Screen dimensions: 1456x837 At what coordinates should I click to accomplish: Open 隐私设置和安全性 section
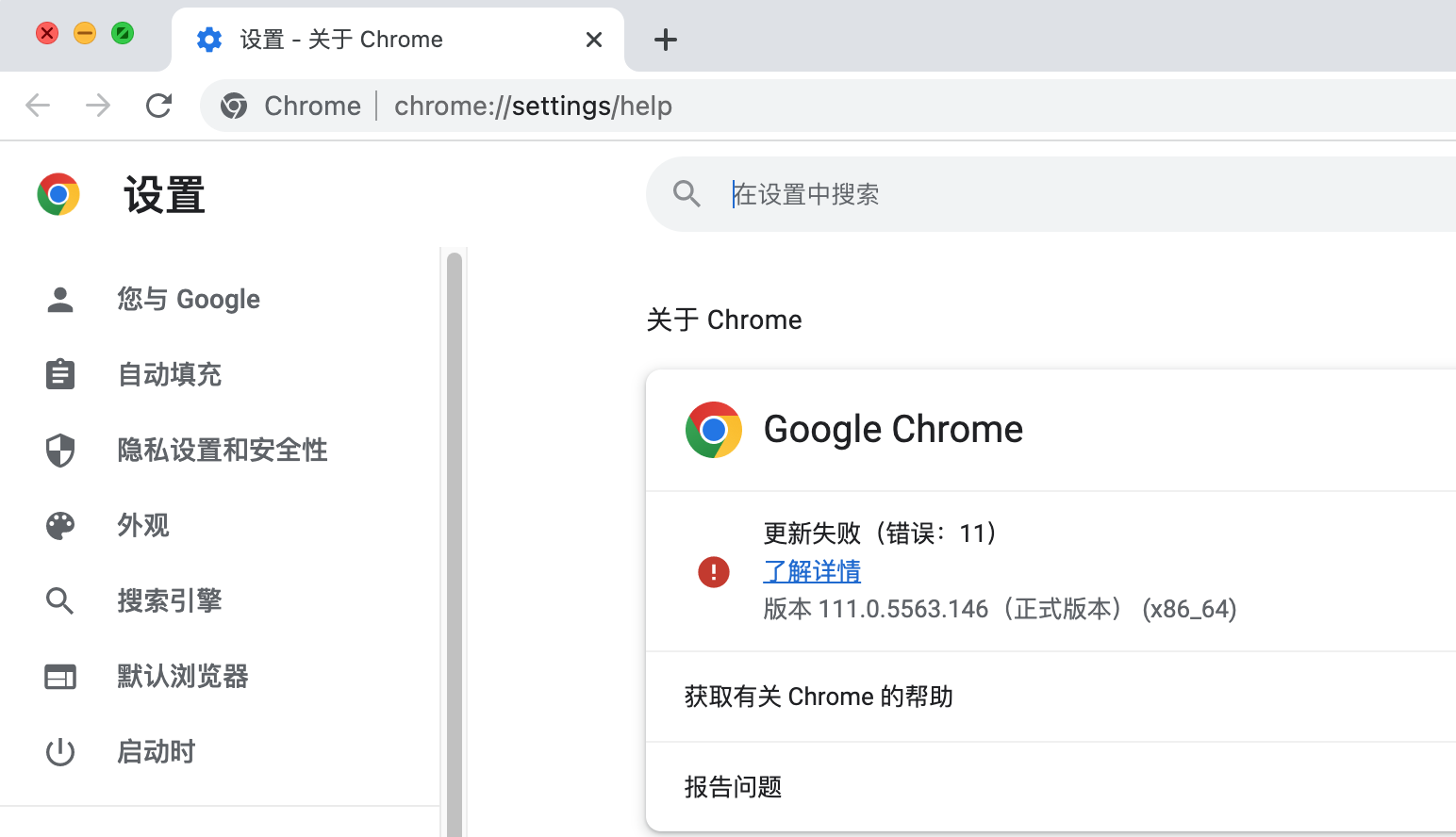point(221,451)
